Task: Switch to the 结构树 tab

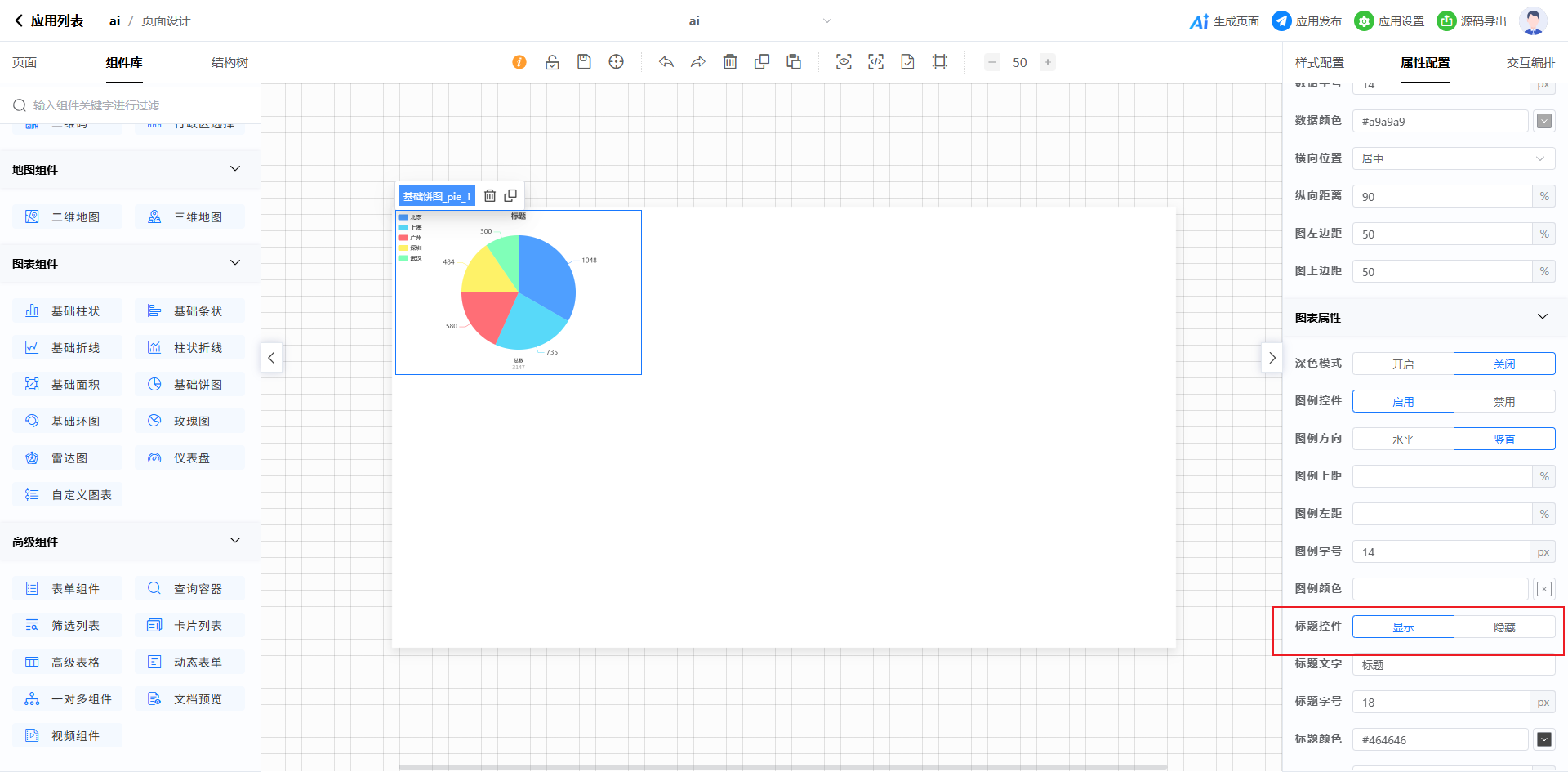Action: pos(229,63)
